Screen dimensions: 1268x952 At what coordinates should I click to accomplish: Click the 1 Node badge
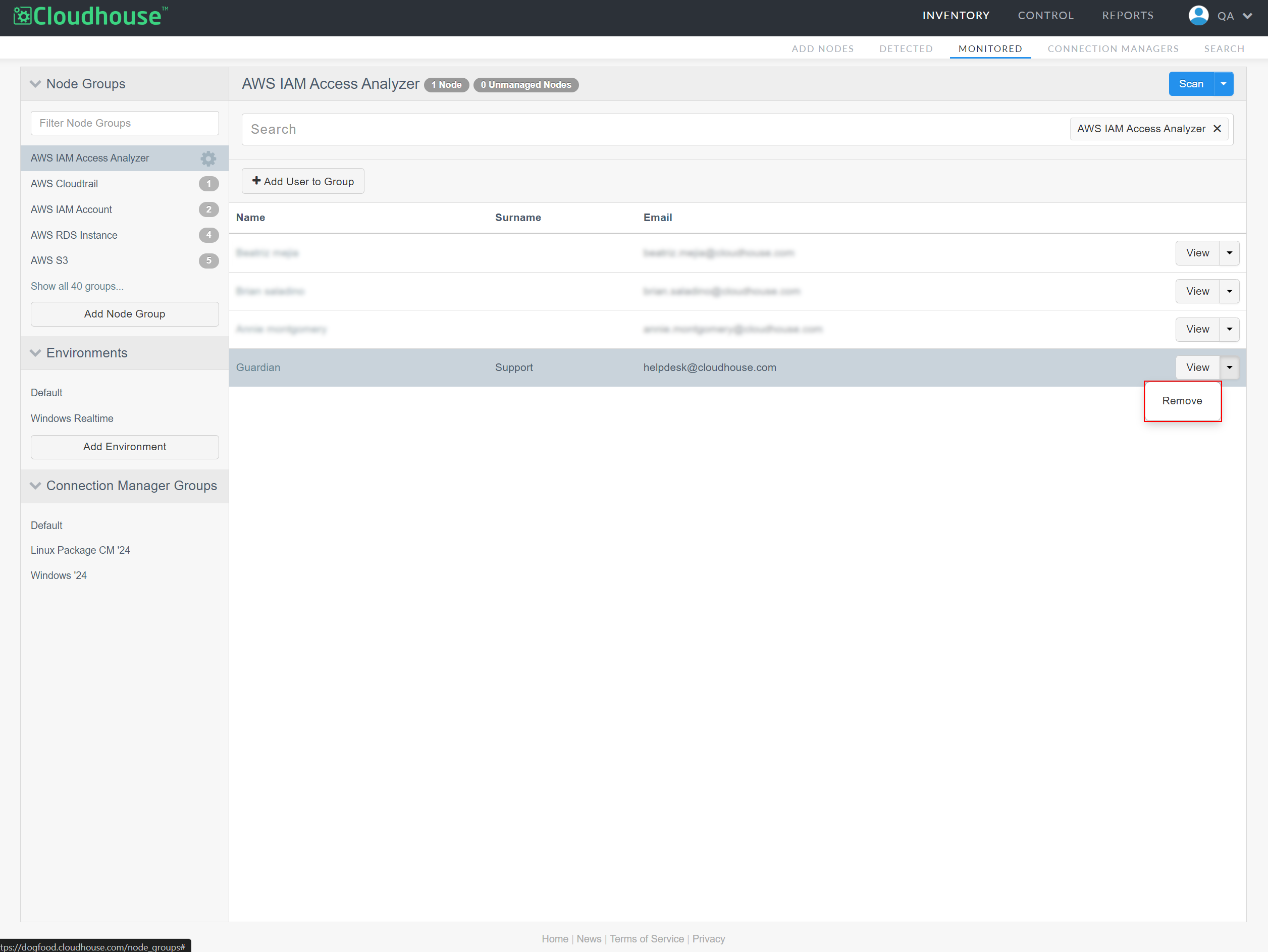pyautogui.click(x=446, y=85)
